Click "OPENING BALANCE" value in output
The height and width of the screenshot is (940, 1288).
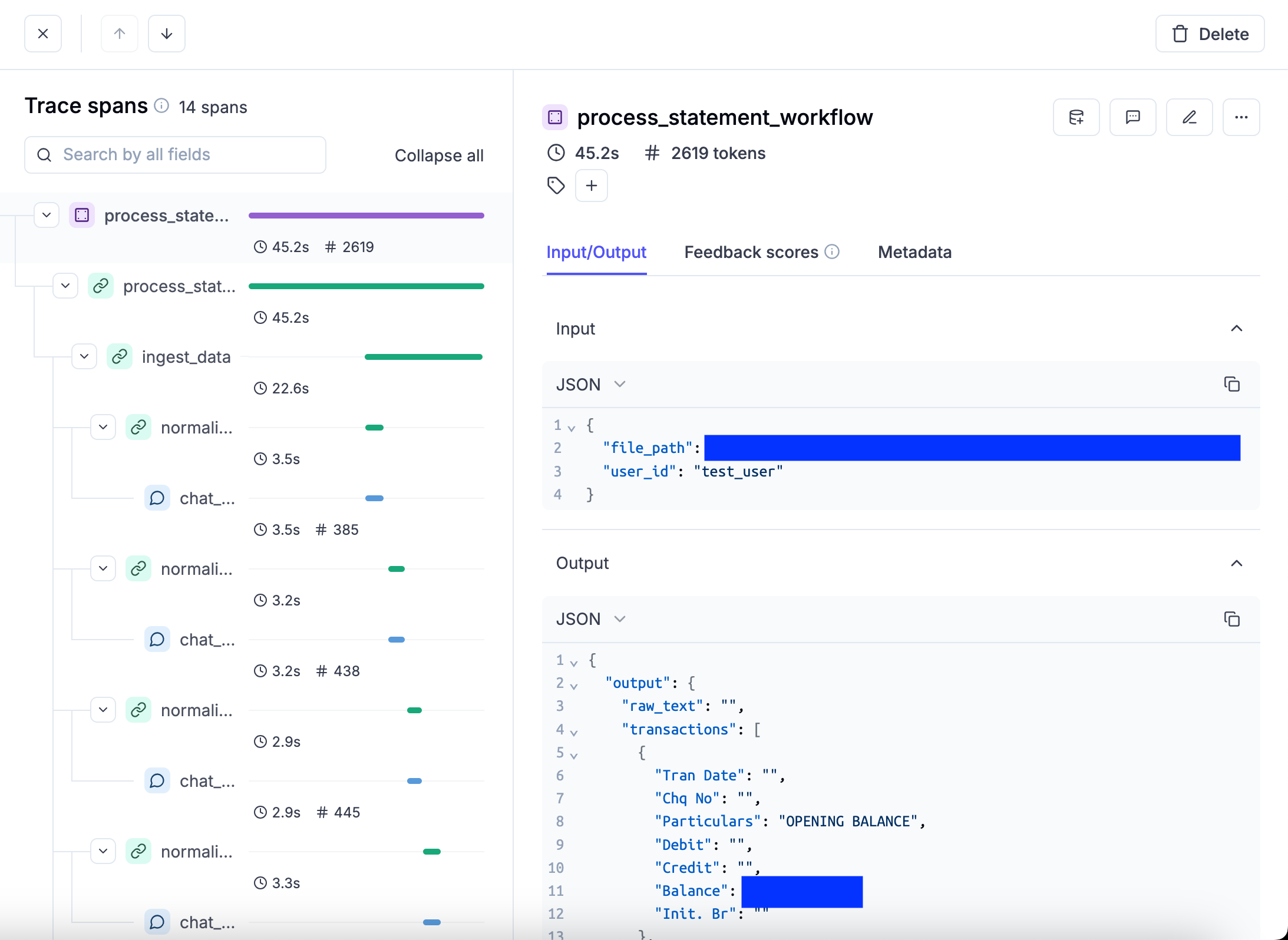point(848,821)
